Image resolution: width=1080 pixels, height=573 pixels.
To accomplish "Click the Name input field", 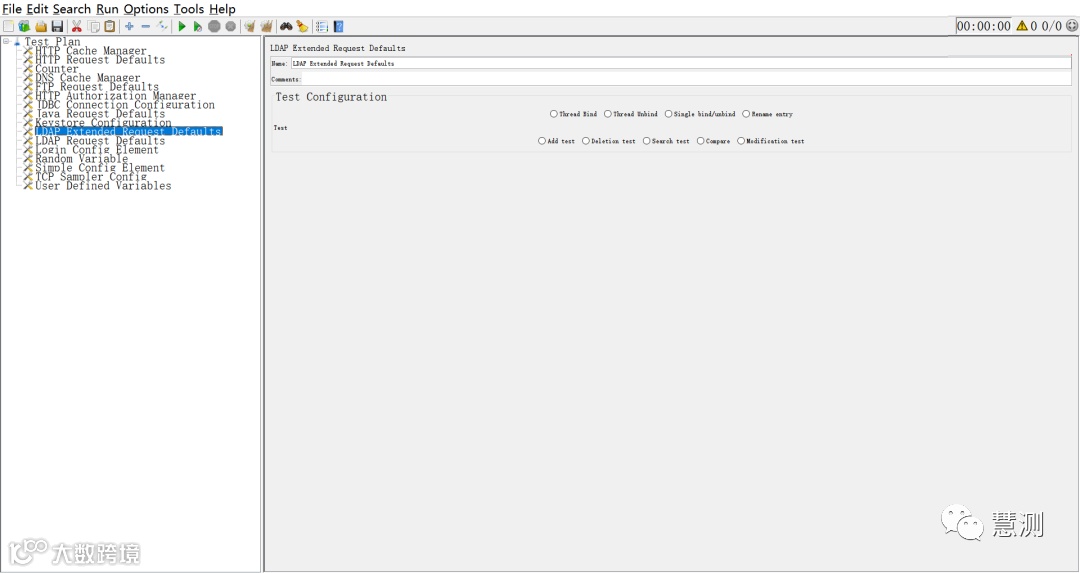I will tap(681, 63).
